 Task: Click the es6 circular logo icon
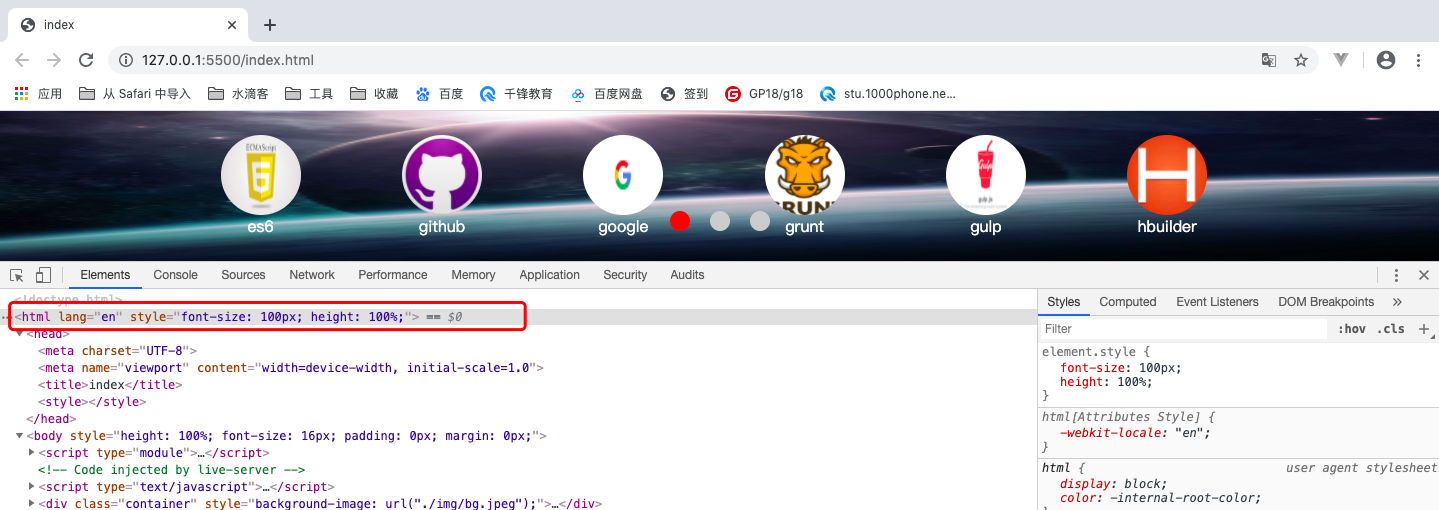click(260, 175)
